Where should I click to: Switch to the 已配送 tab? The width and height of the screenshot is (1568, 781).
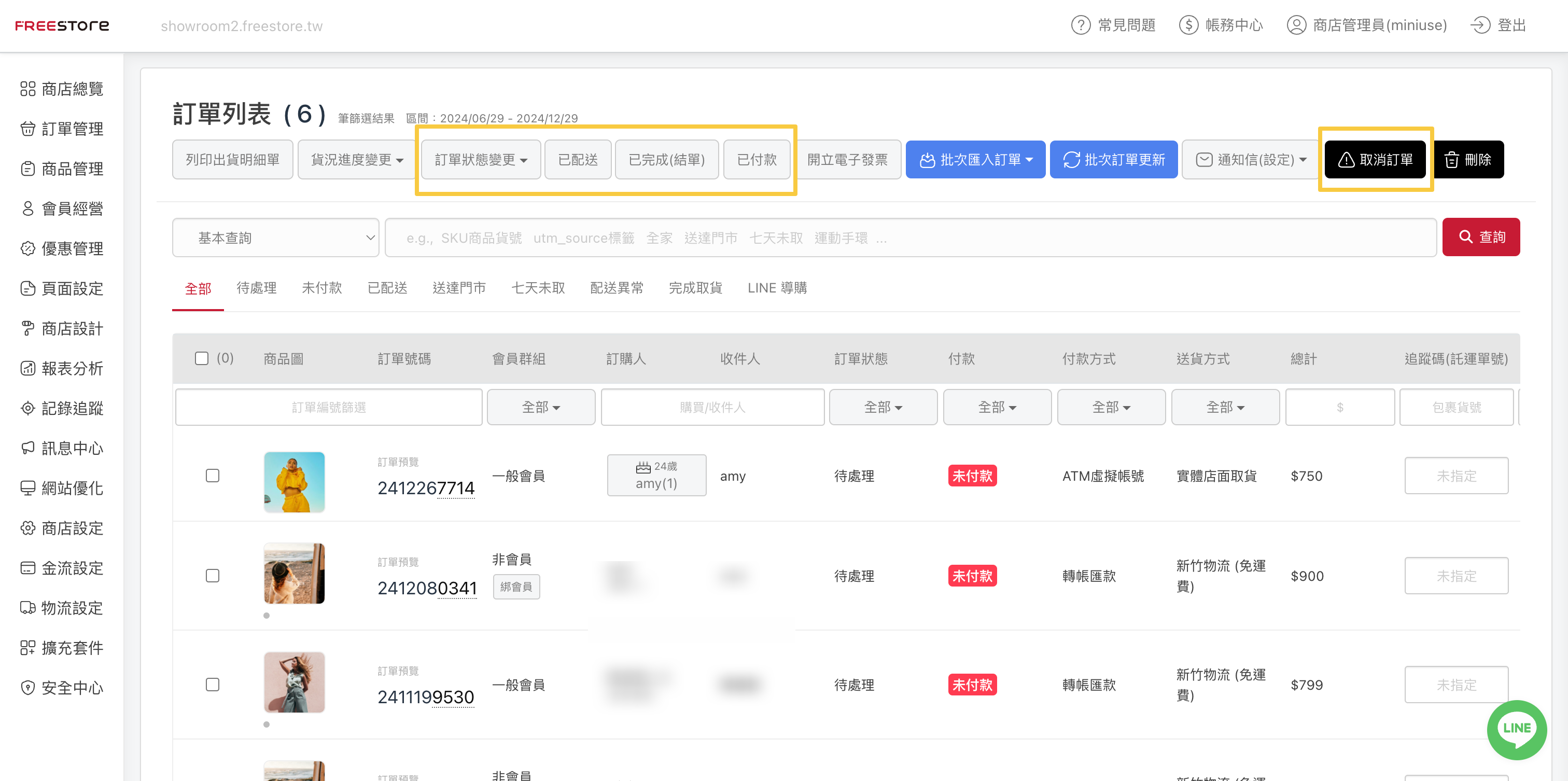click(x=387, y=288)
